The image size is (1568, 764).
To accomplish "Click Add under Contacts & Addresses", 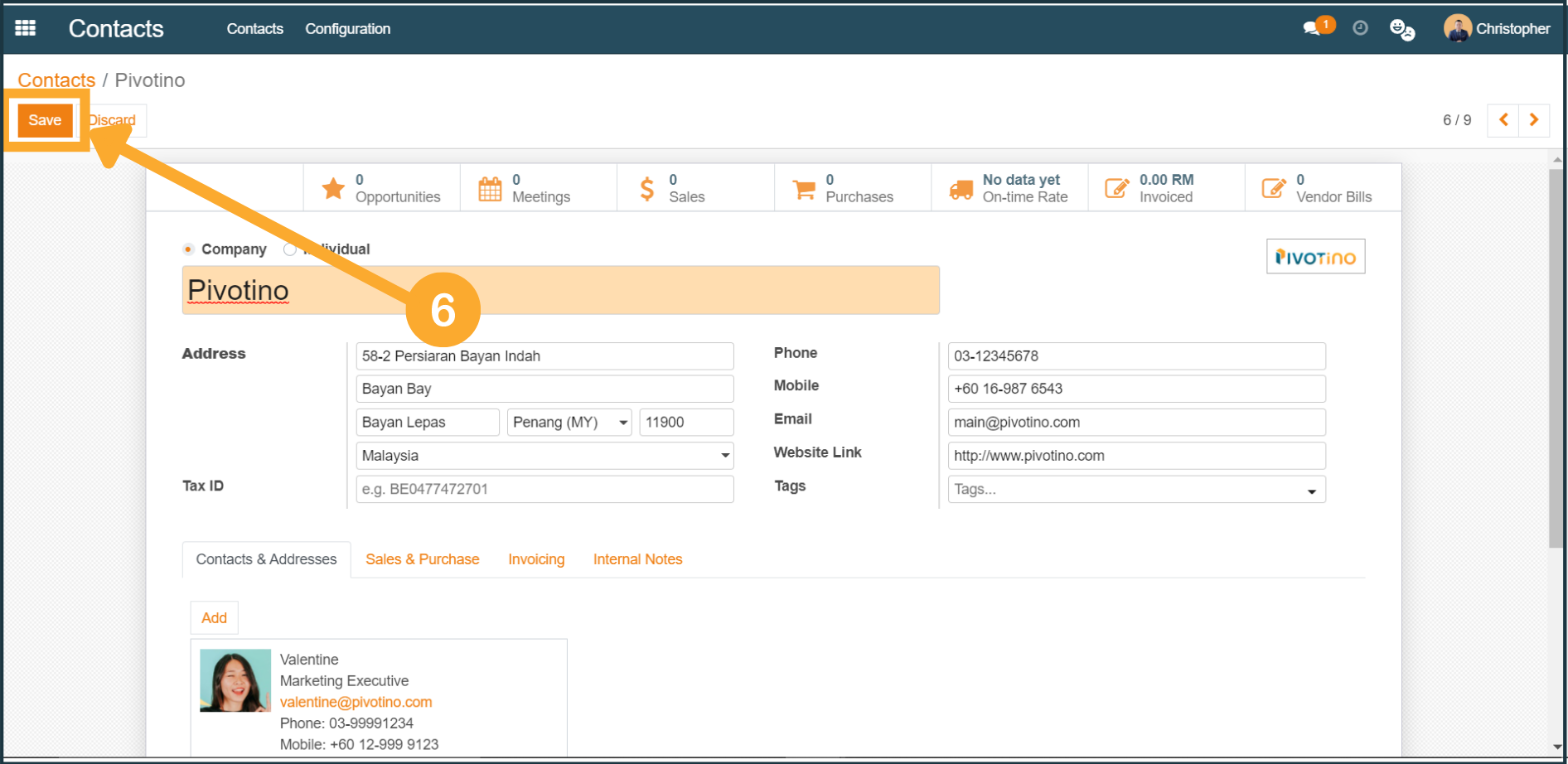I will point(214,618).
